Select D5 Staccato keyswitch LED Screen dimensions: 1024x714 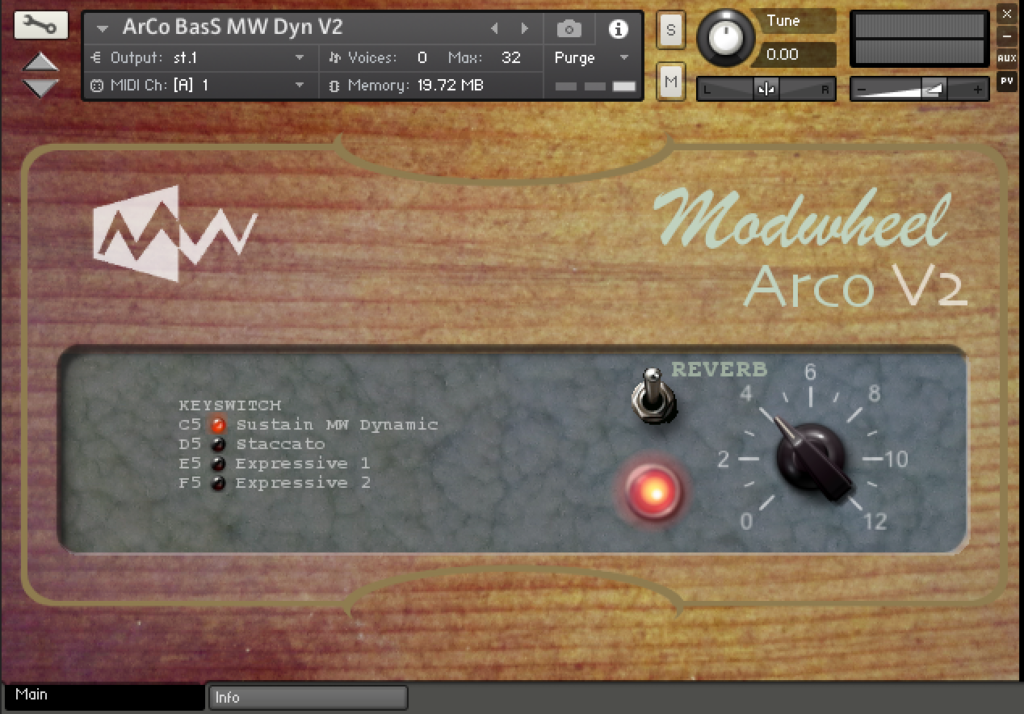tap(218, 444)
